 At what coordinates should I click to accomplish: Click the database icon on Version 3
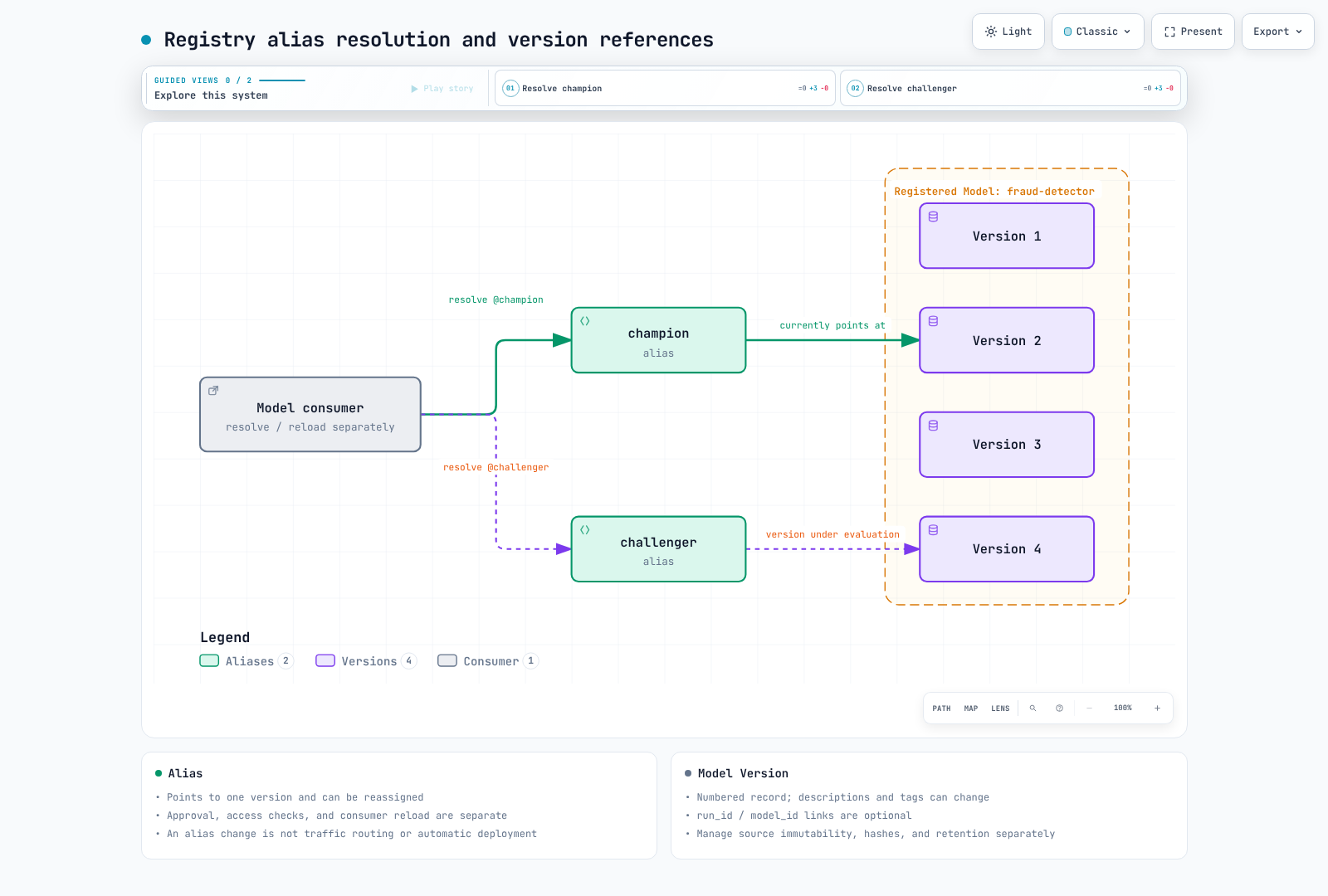pyautogui.click(x=933, y=426)
